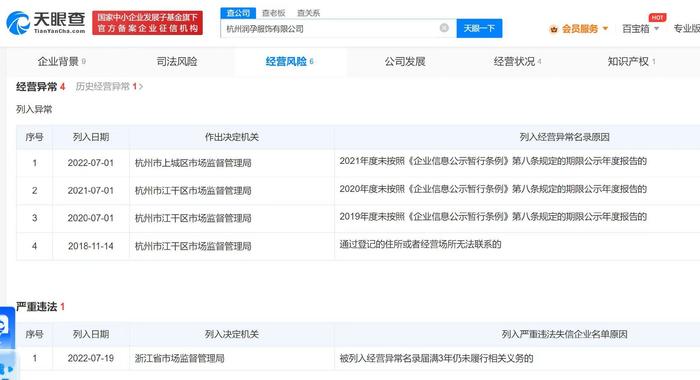Image resolution: width=700 pixels, height=380 pixels.
Task: Switch to the 查老板 search tab
Action: click(x=273, y=13)
